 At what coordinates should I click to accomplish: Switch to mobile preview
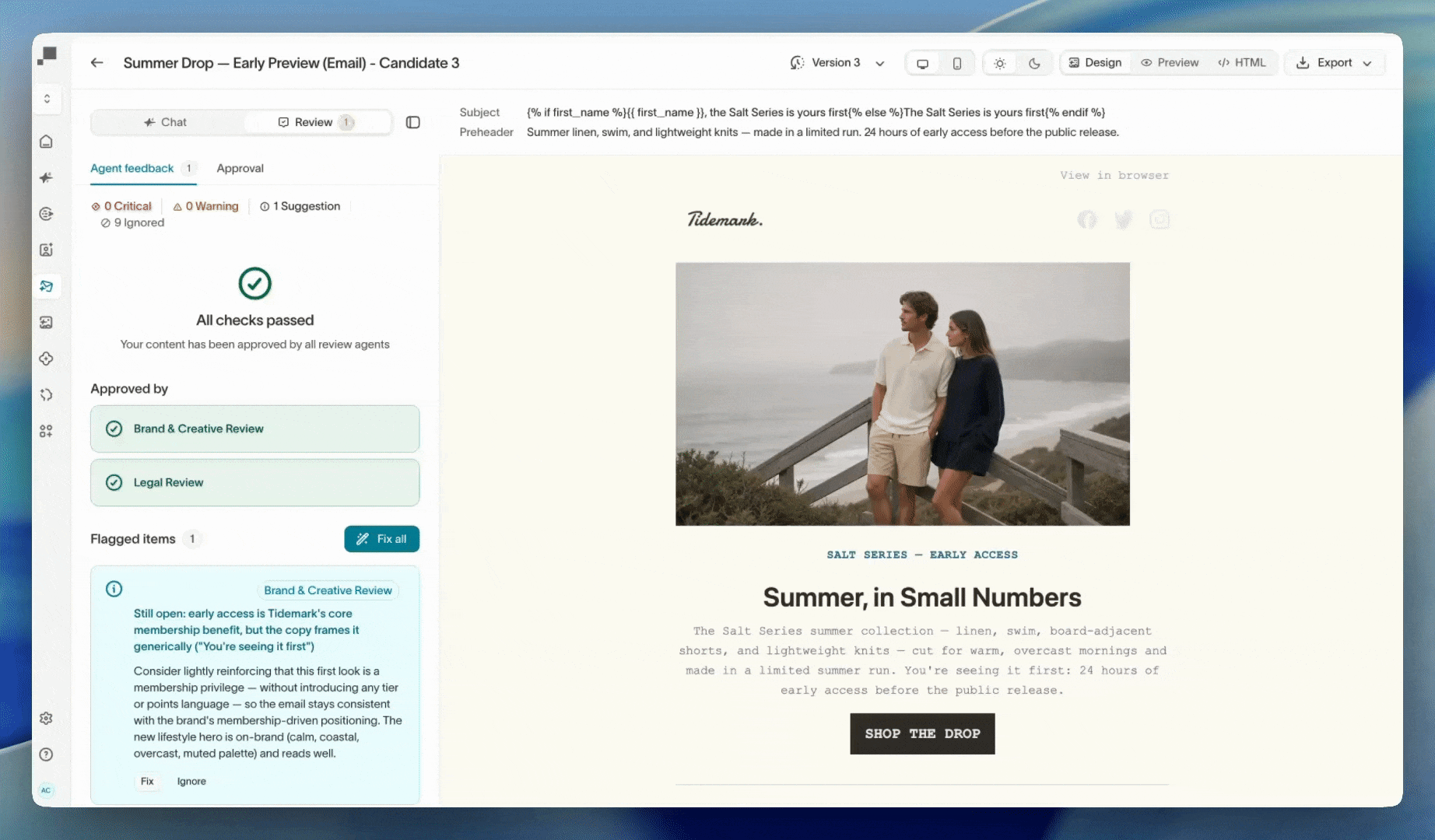[957, 63]
